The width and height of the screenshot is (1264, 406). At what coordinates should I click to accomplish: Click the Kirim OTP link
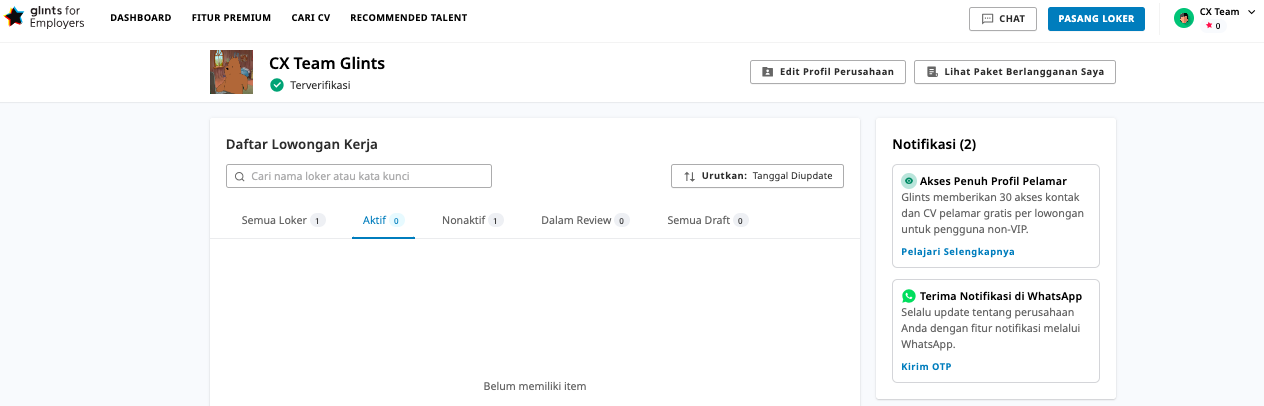[x=927, y=367]
